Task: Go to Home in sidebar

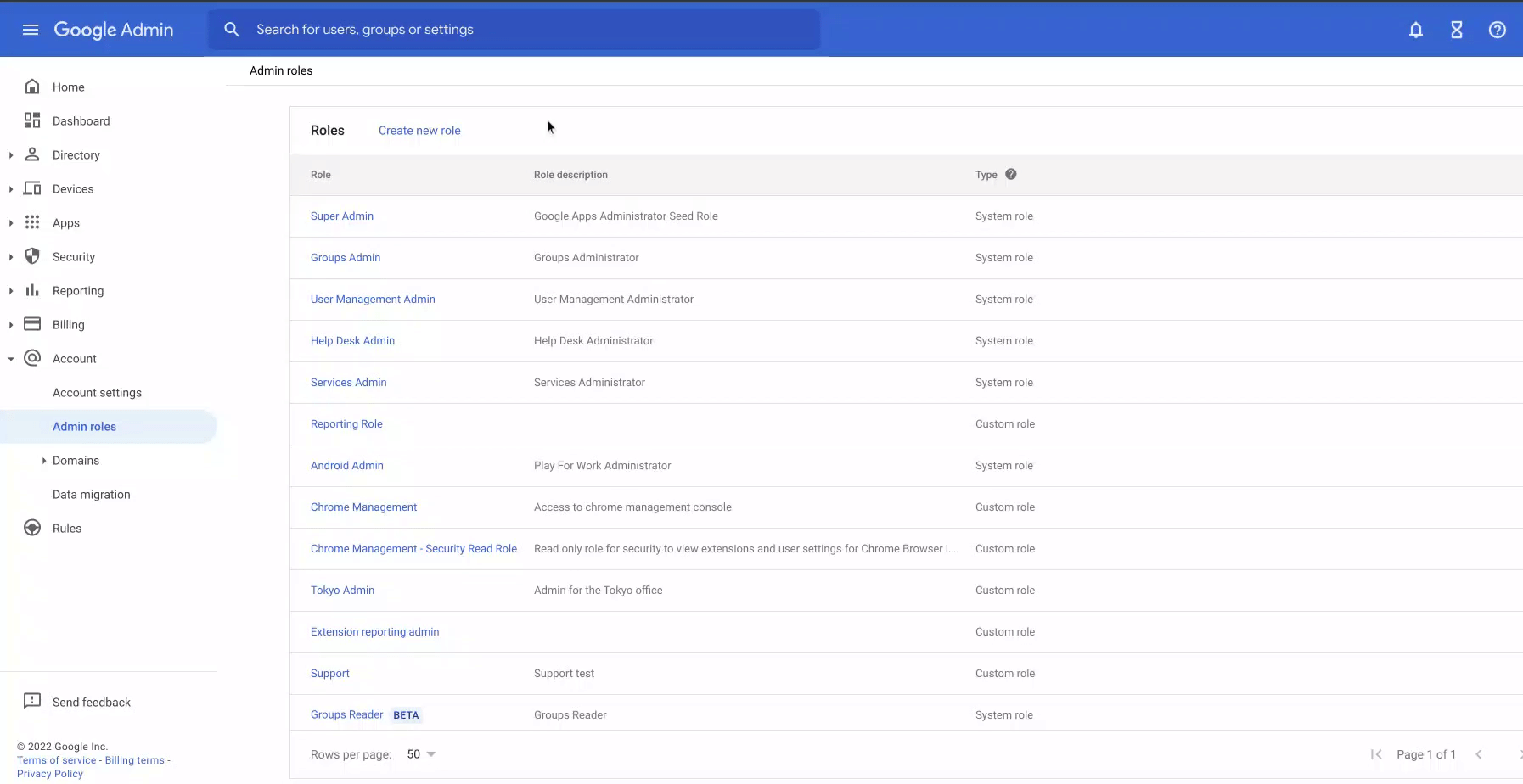Action: 68,87
